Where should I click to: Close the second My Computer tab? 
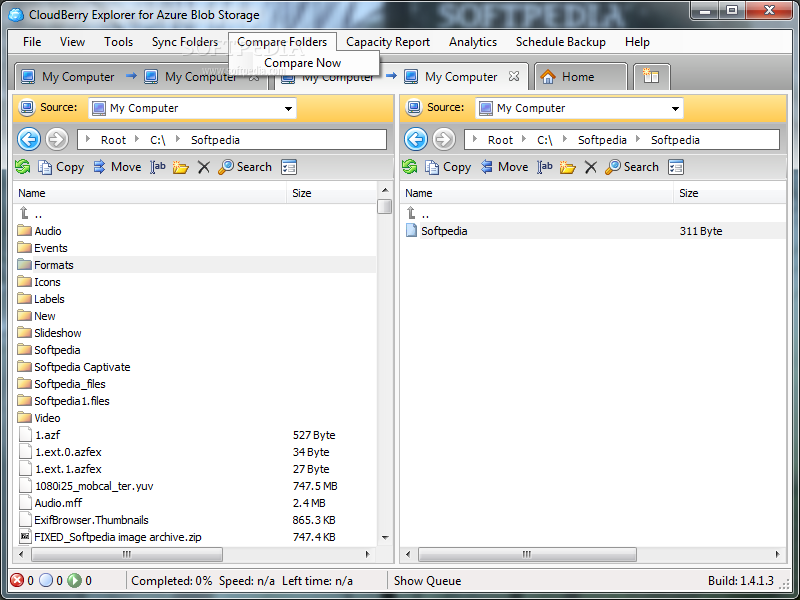pos(514,76)
